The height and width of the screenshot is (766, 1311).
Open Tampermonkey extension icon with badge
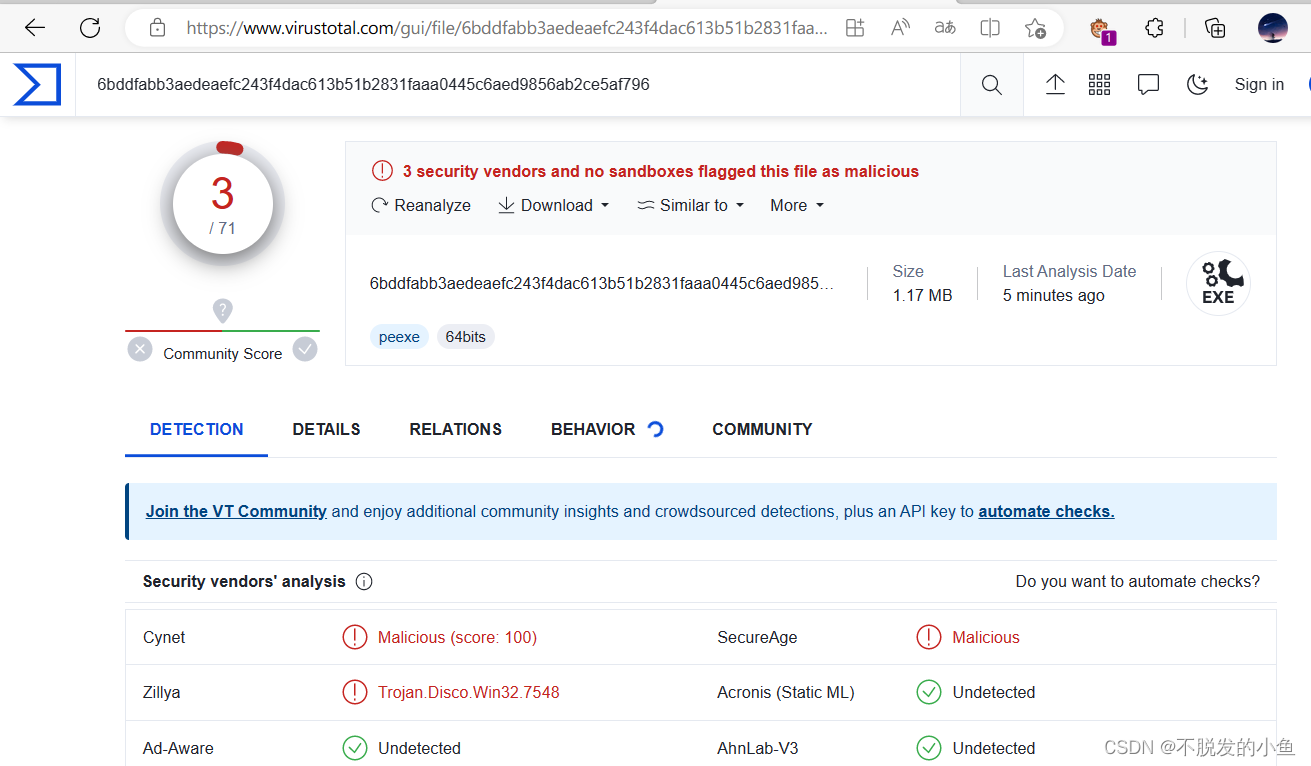[1101, 29]
